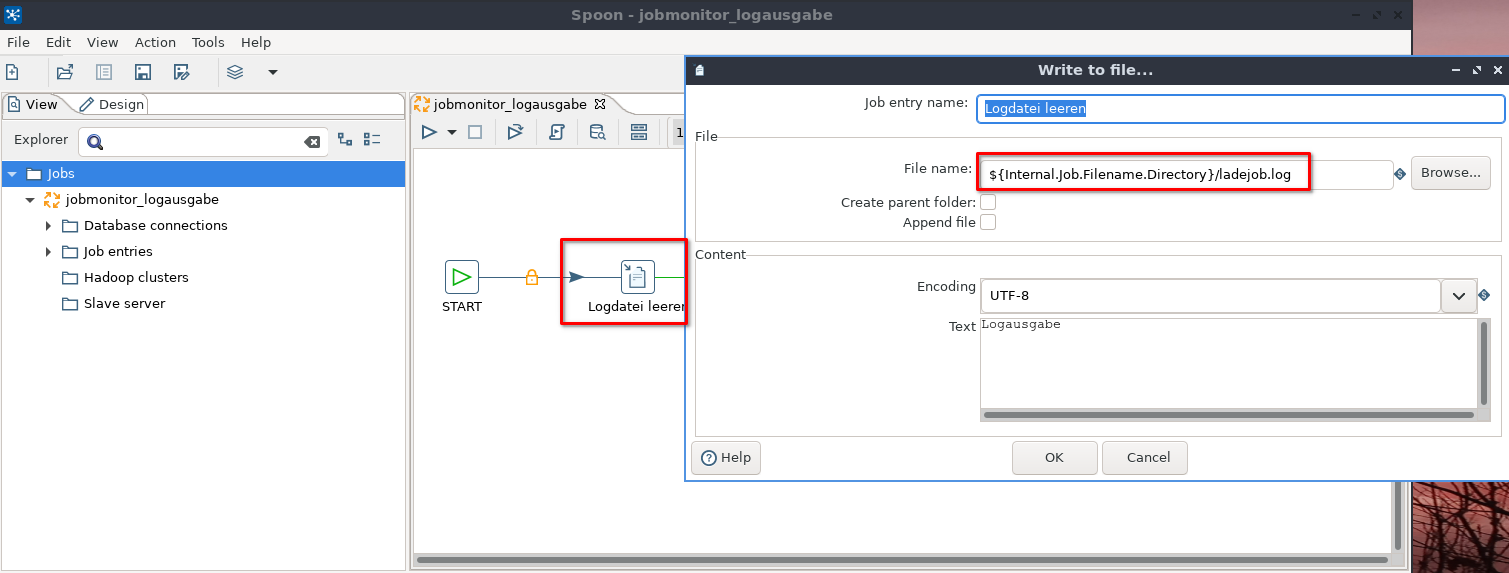Open the Help menu
The image size is (1509, 573).
256,42
